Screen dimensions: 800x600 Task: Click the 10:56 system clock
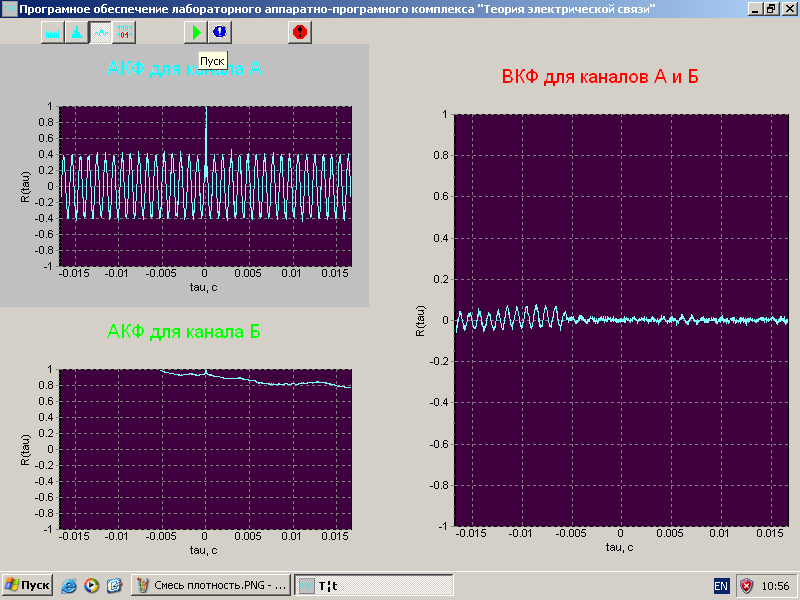coord(775,586)
